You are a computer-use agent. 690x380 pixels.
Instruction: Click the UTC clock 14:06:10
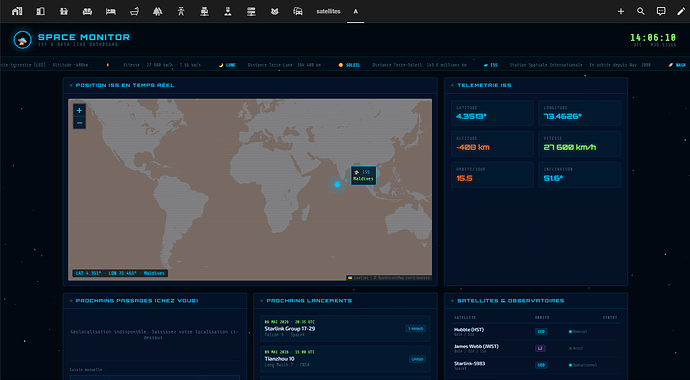(x=653, y=38)
